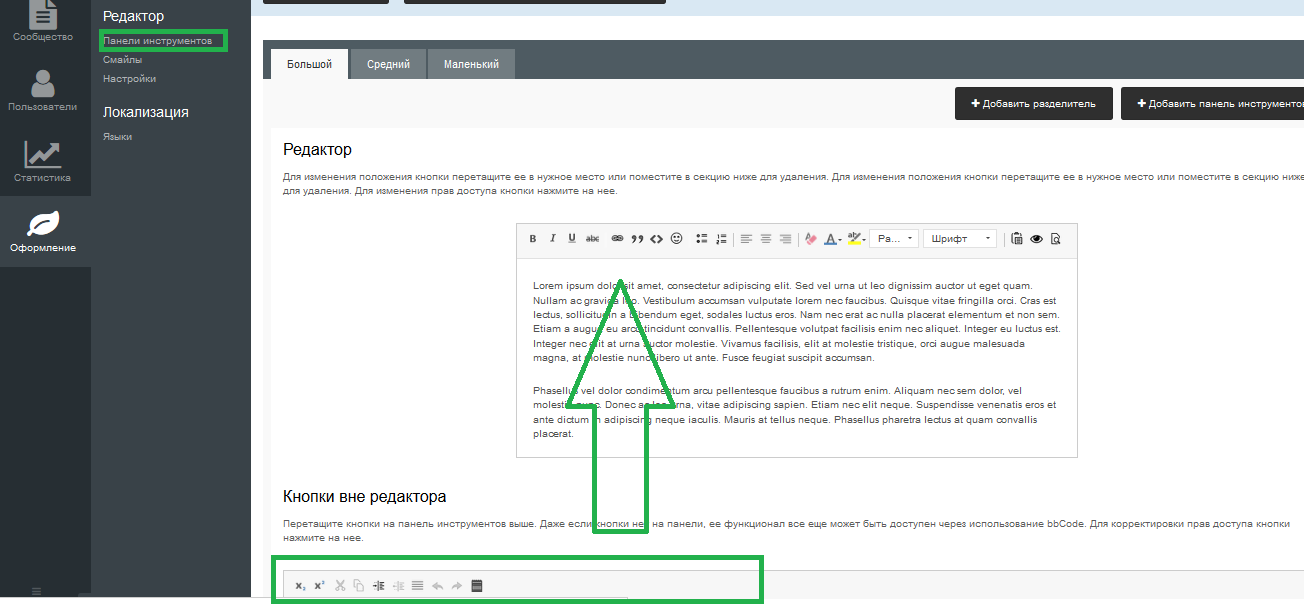The image size is (1304, 604).
Task: Click the subscript button
Action: click(x=300, y=586)
